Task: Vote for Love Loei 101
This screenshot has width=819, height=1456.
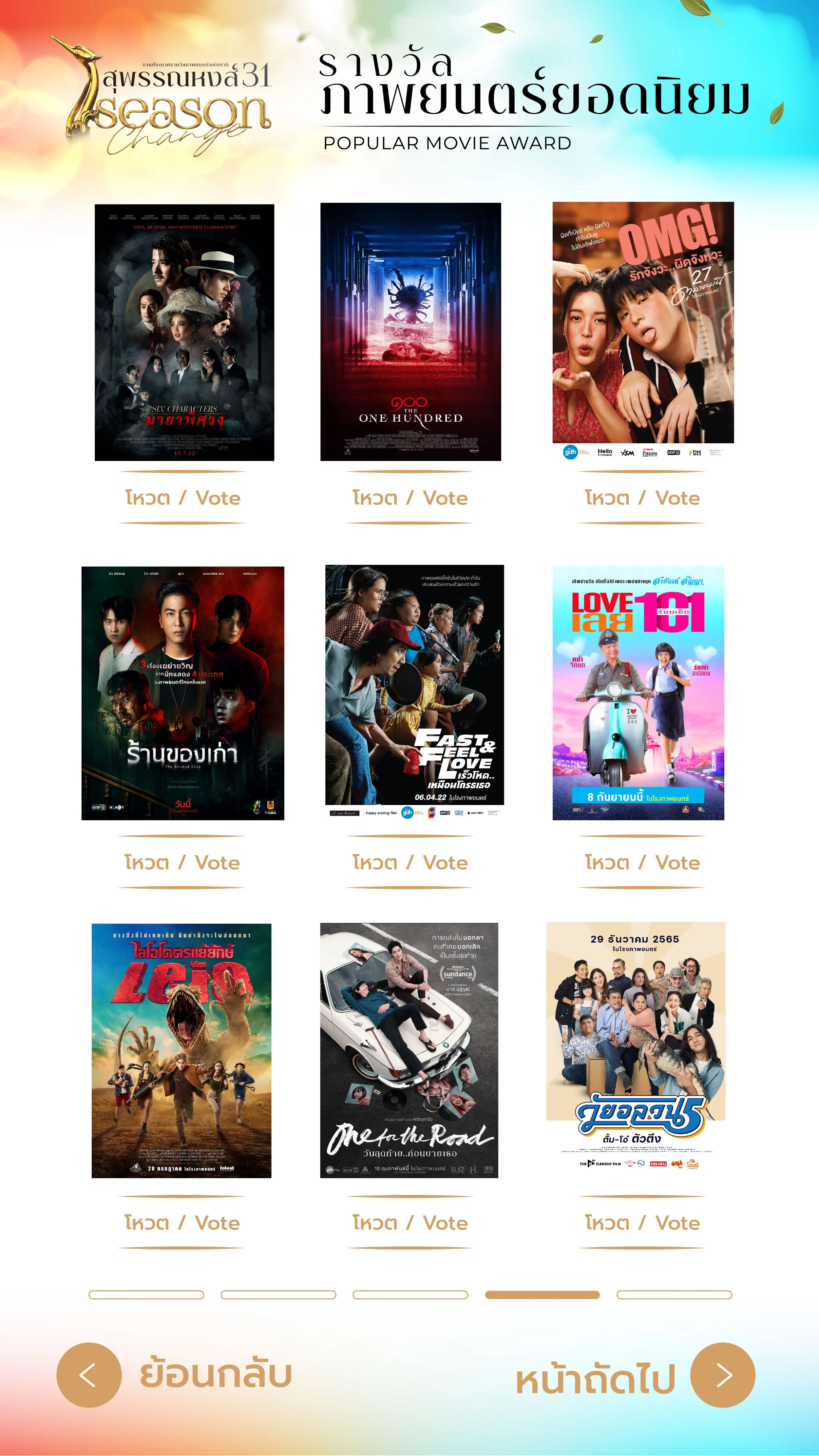Action: coord(642,862)
